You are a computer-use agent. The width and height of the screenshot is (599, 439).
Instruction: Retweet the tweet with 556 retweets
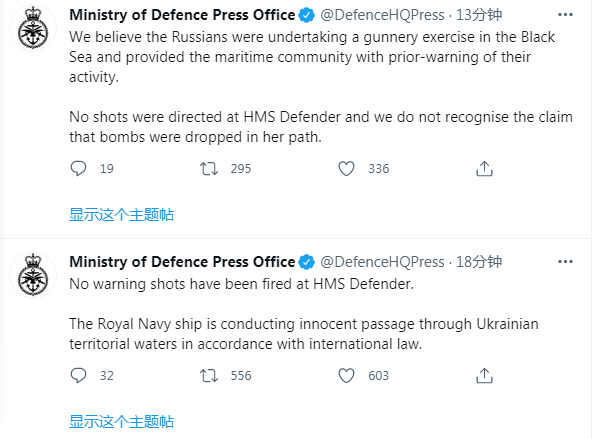[x=209, y=376]
